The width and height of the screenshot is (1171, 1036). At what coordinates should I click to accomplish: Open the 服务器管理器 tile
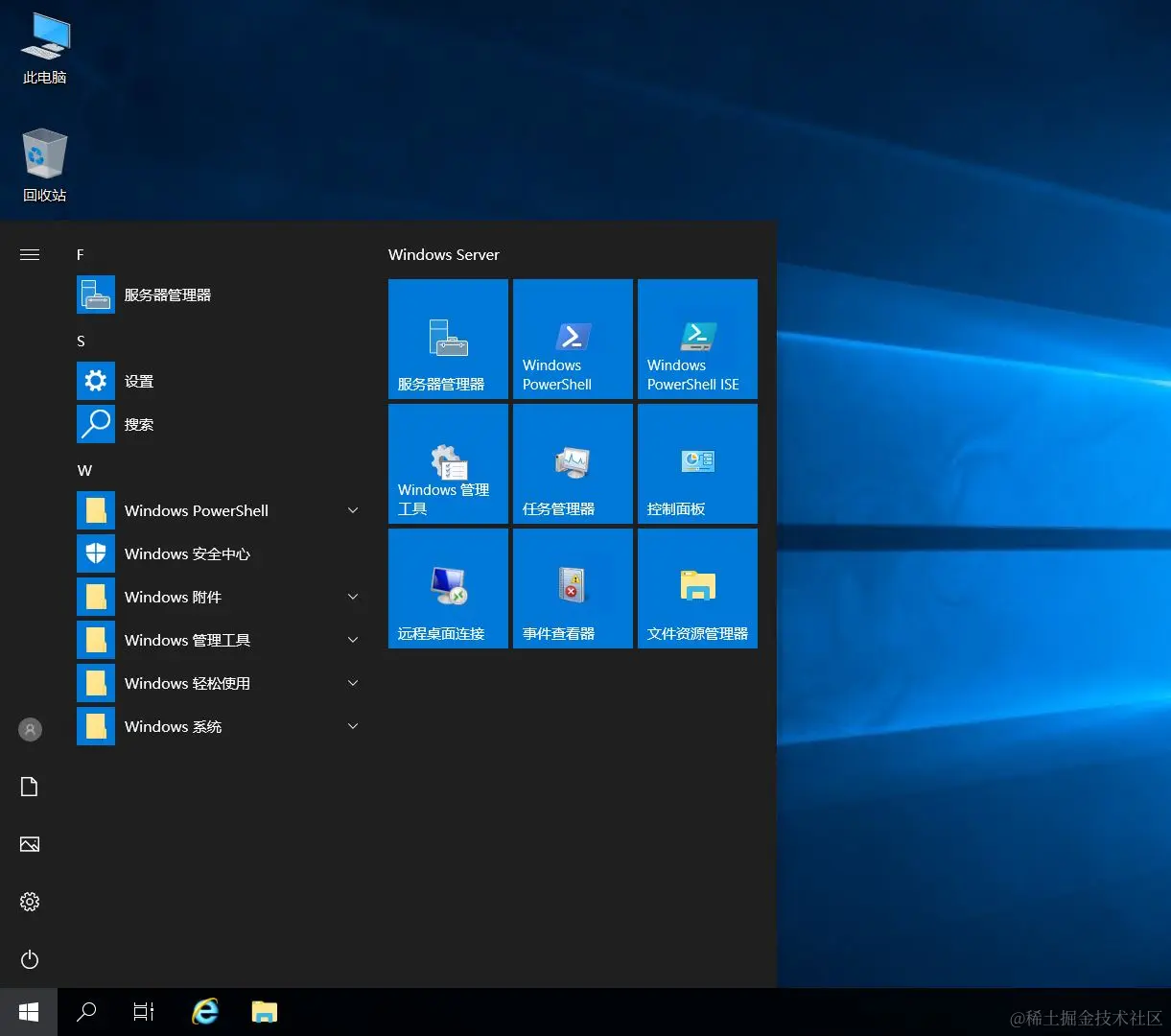pyautogui.click(x=448, y=339)
